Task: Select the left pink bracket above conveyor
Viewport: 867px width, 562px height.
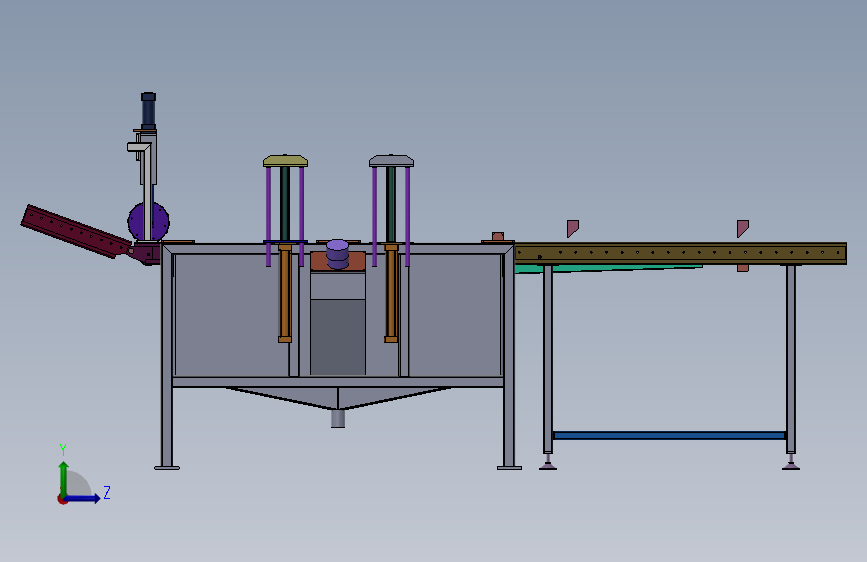Action: pyautogui.click(x=573, y=228)
